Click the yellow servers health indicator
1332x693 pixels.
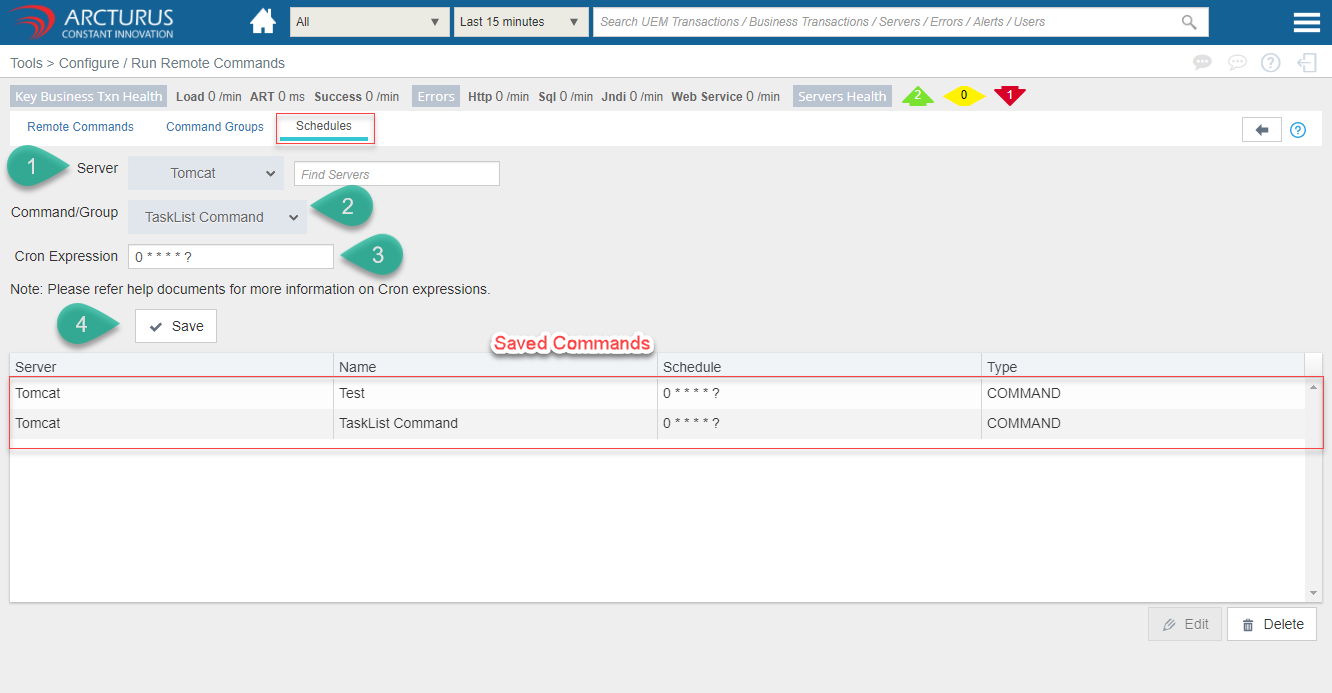click(x=964, y=96)
